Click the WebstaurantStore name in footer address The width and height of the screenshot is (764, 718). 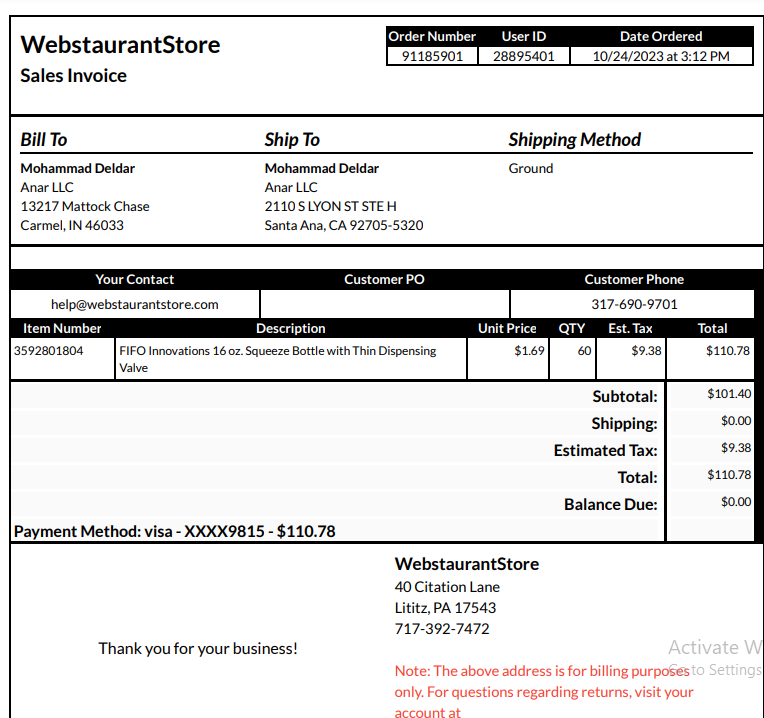[467, 564]
